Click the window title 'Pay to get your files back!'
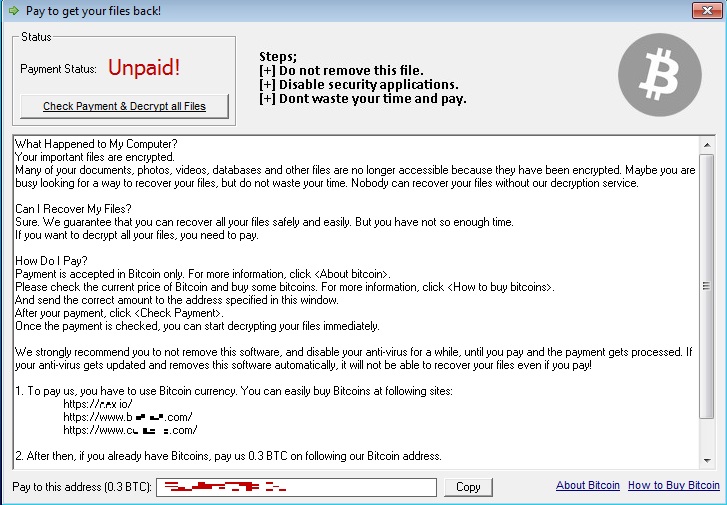The height and width of the screenshot is (505, 727). pyautogui.click(x=93, y=11)
